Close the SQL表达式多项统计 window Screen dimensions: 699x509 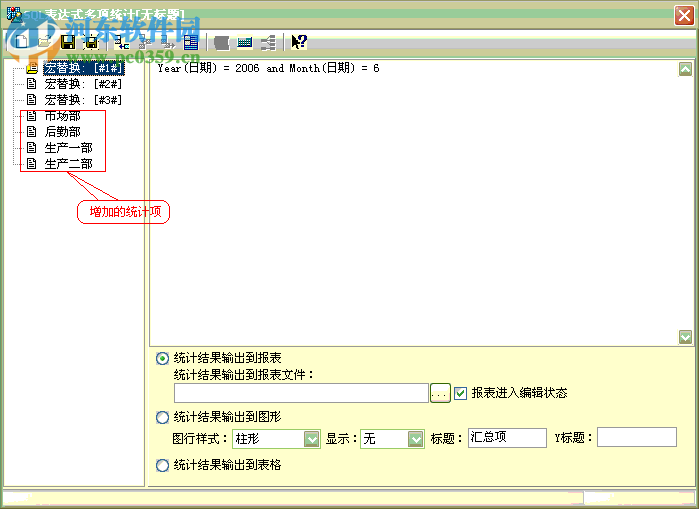point(684,16)
